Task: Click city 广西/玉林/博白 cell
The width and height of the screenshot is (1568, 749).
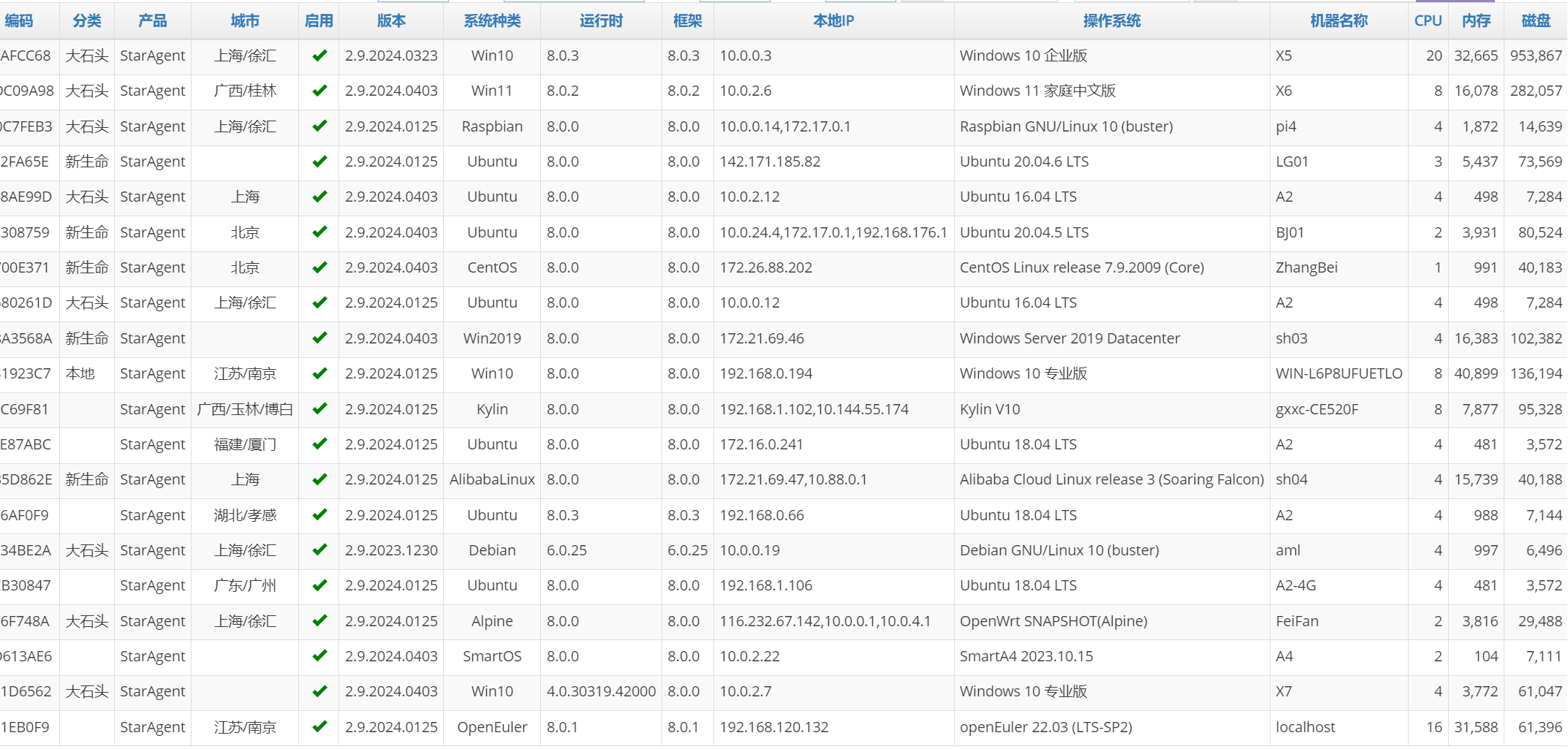Action: point(245,409)
